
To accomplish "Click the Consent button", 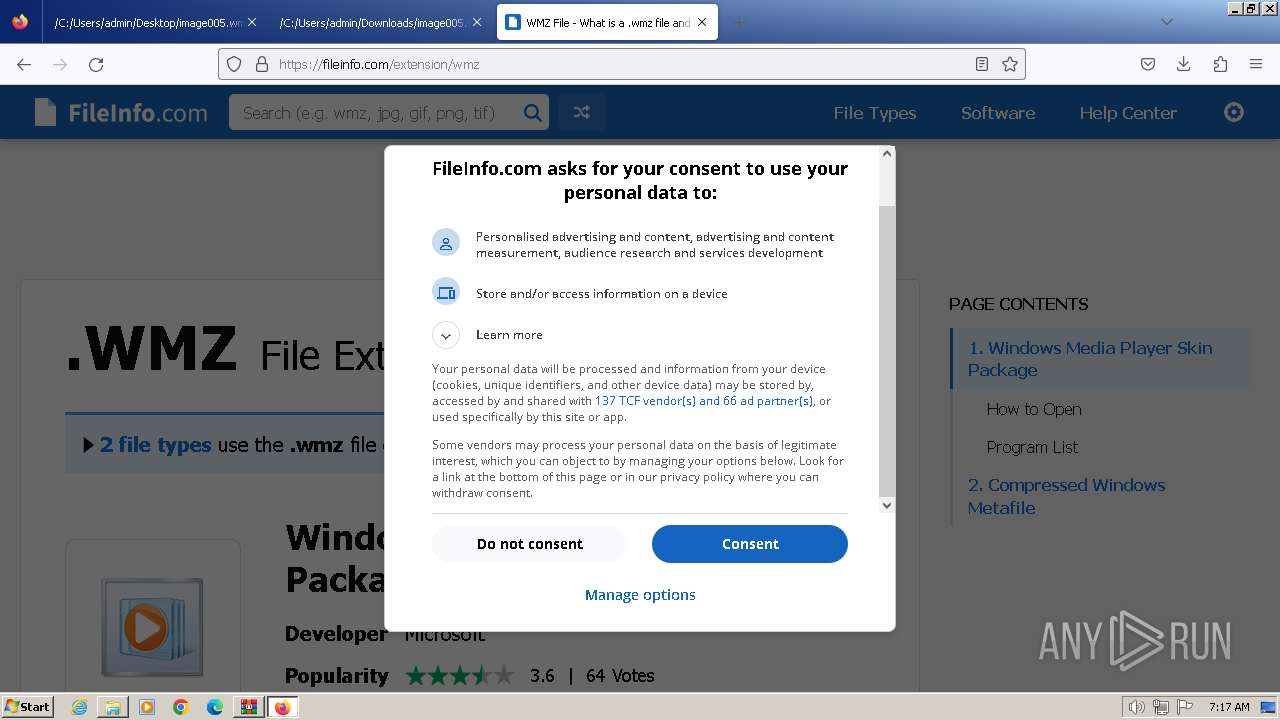I will (x=750, y=544).
